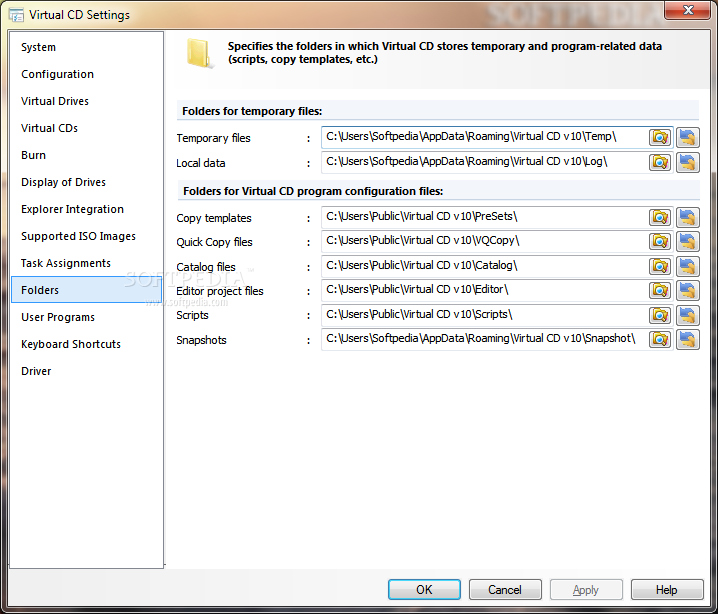The image size is (718, 614).
Task: Go to Virtual Drives settings
Action: click(x=86, y=101)
